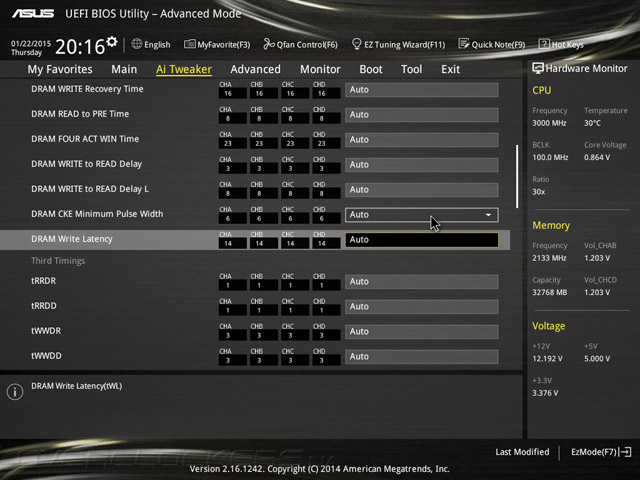Click CHD value 14 for DRAM Write Latency
The image size is (640, 480).
click(326, 244)
